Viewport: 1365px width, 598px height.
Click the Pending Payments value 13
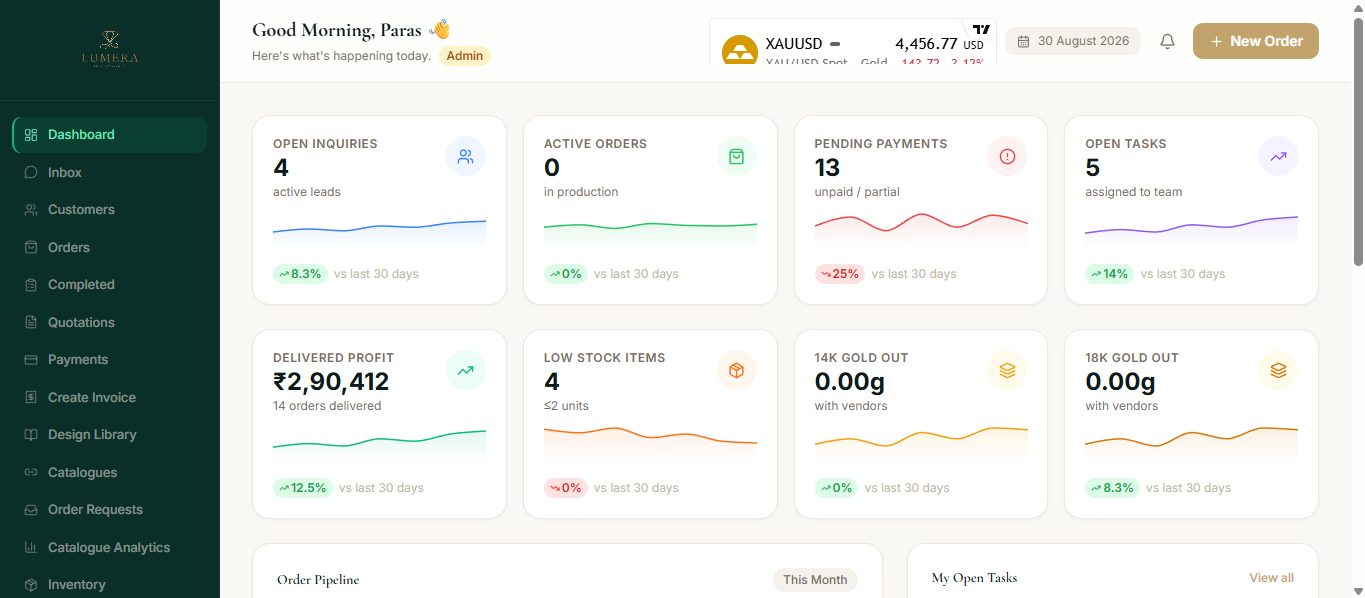pos(827,167)
